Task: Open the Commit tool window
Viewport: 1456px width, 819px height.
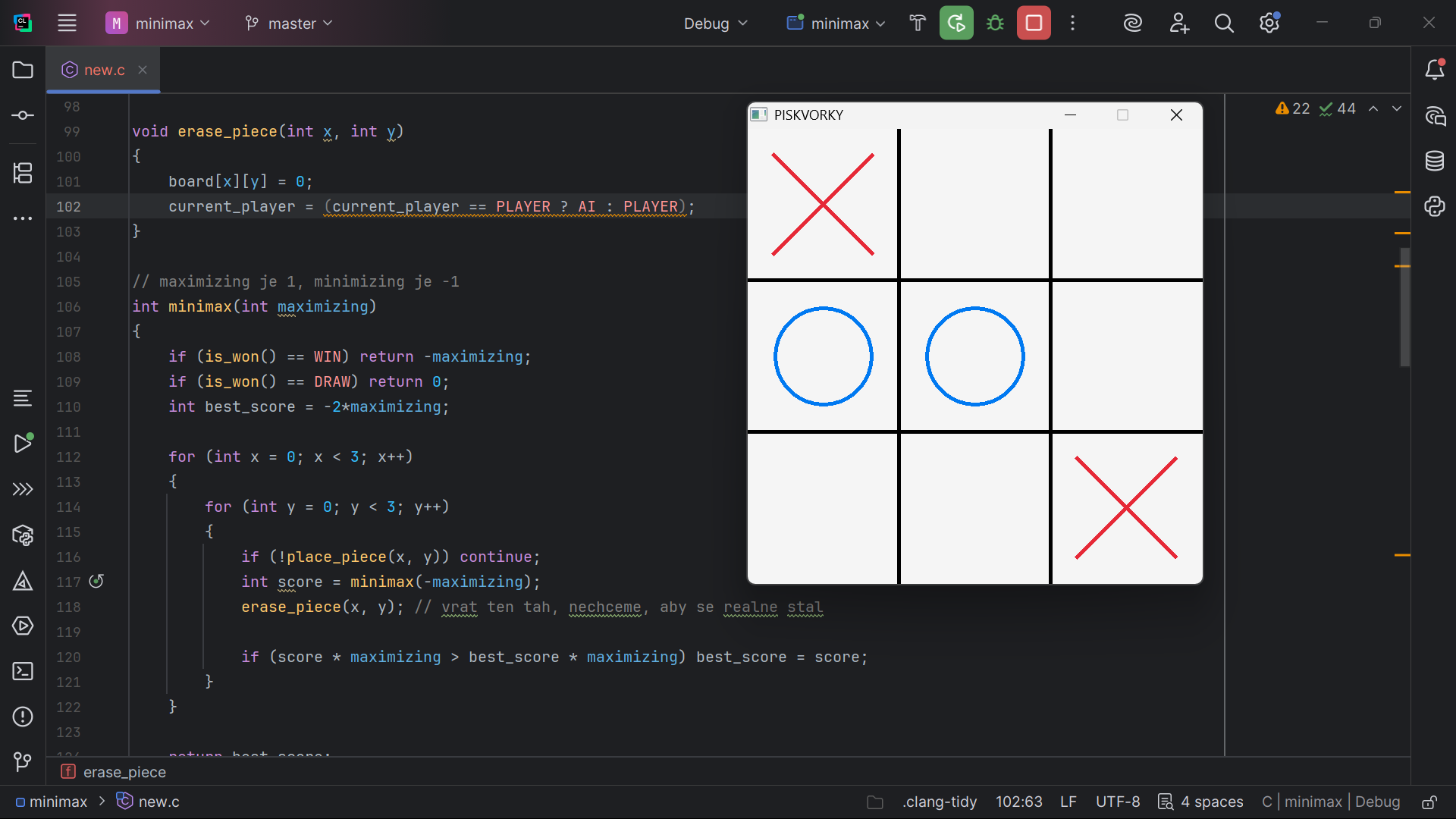Action: (x=23, y=115)
